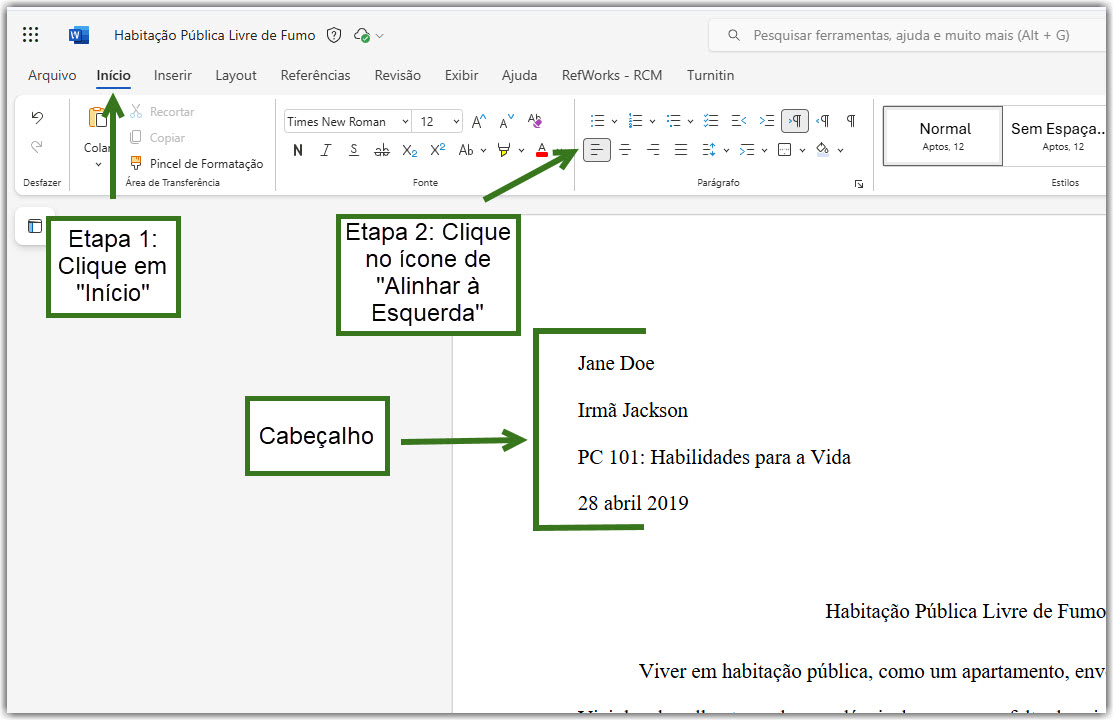The image size is (1114, 721).
Task: Toggle strikethrough formatting
Action: coord(382,150)
